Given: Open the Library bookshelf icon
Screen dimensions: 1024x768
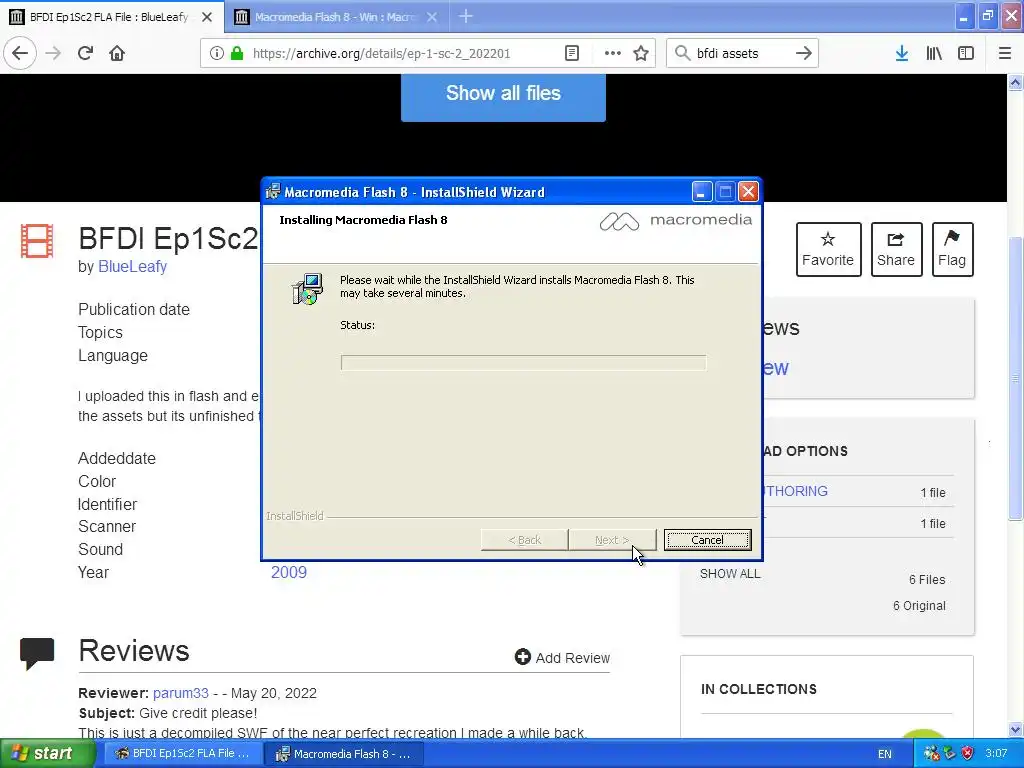Looking at the screenshot, I should click(934, 53).
